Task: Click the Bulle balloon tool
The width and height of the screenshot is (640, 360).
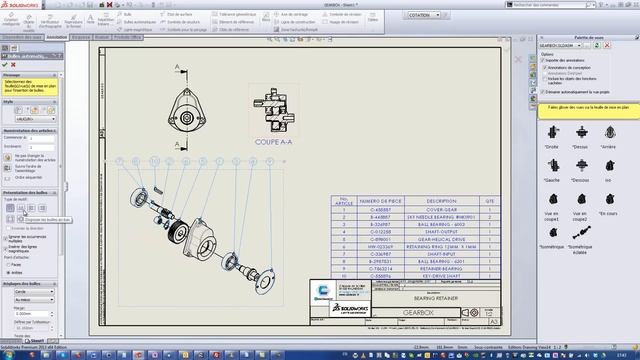Action: (124, 14)
